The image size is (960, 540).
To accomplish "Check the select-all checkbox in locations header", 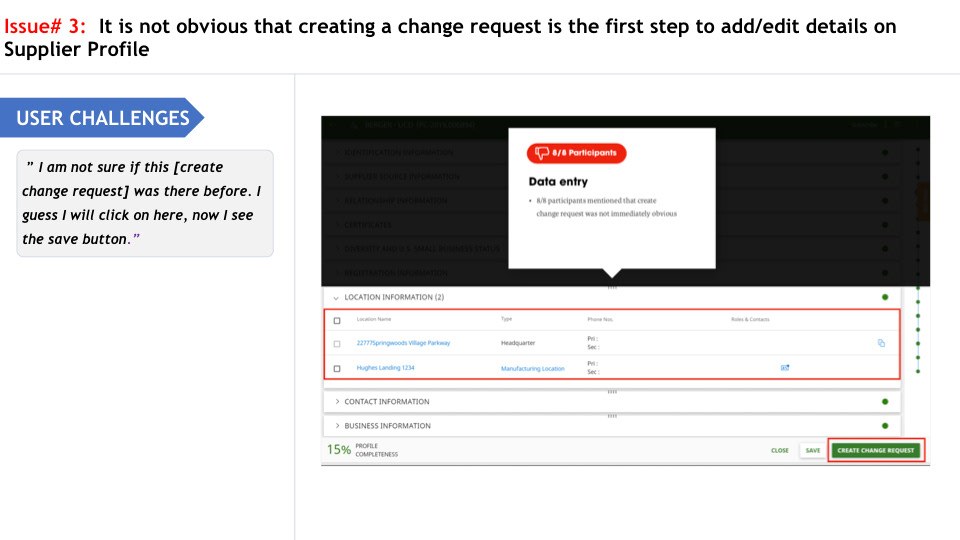I will [x=337, y=320].
